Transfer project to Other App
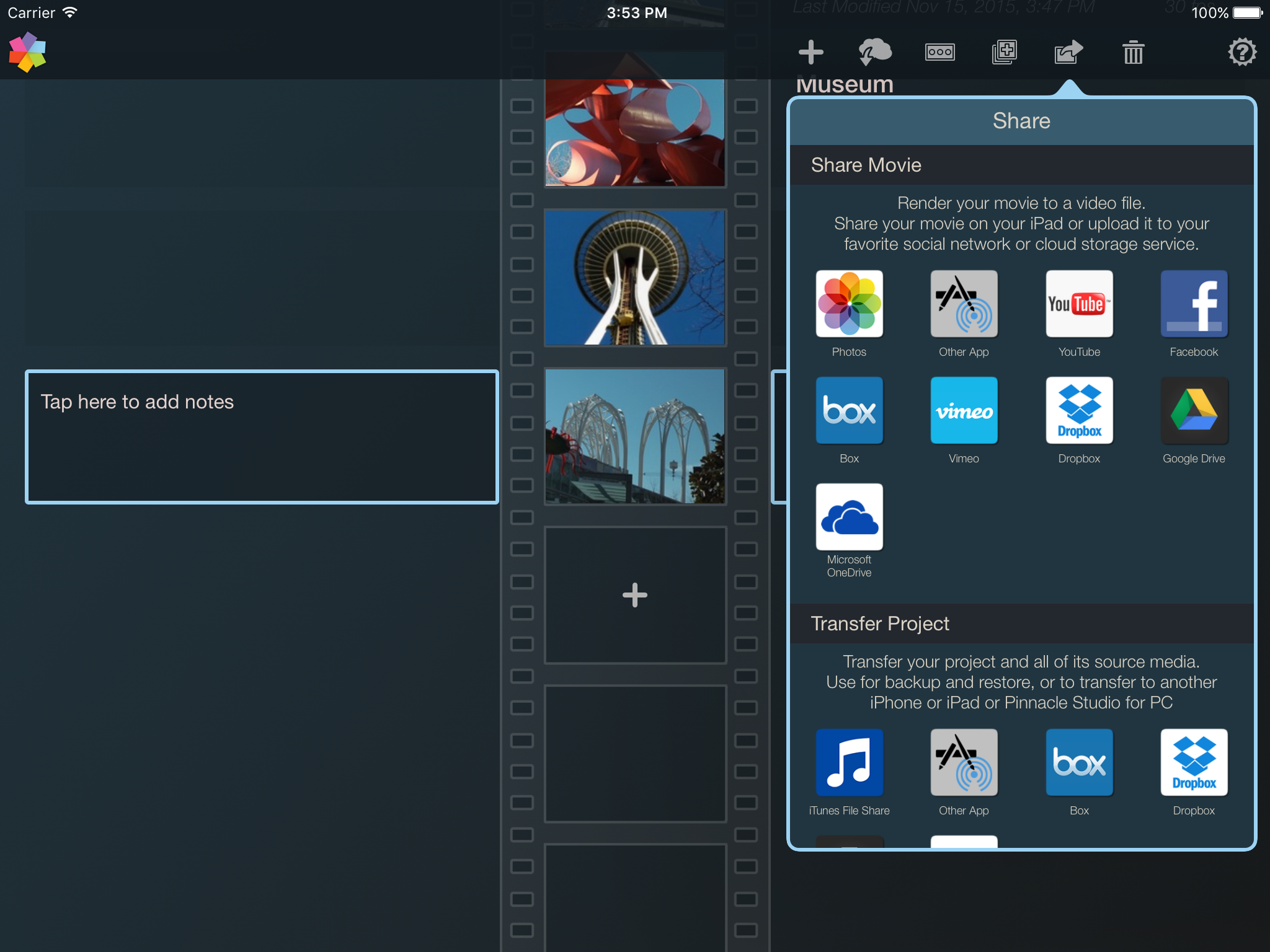 pyautogui.click(x=964, y=762)
